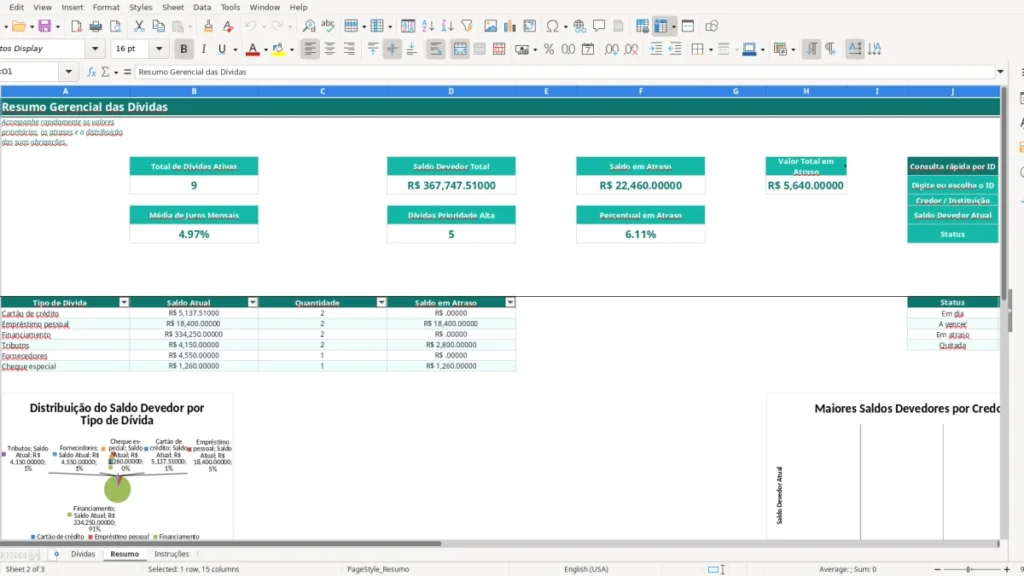Image resolution: width=1024 pixels, height=576 pixels.
Task: Click the formula equals button
Action: click(x=127, y=72)
